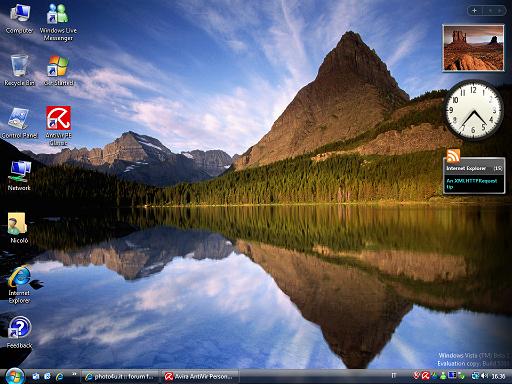Click the analog clock gadget
The width and height of the screenshot is (512, 384).
[474, 110]
